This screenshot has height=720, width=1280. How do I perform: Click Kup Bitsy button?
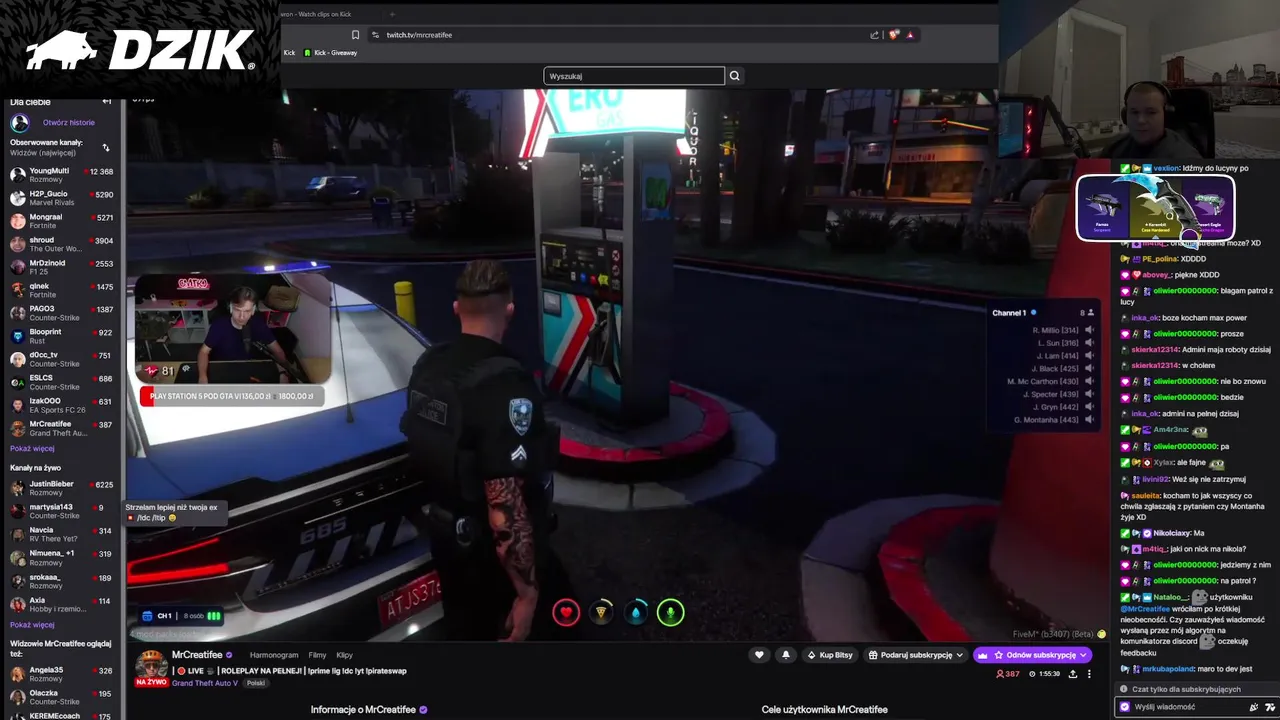coord(830,655)
